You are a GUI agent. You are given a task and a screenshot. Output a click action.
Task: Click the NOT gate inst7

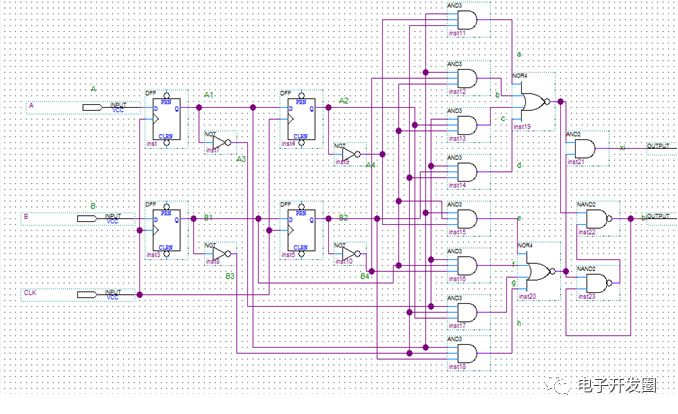point(221,142)
